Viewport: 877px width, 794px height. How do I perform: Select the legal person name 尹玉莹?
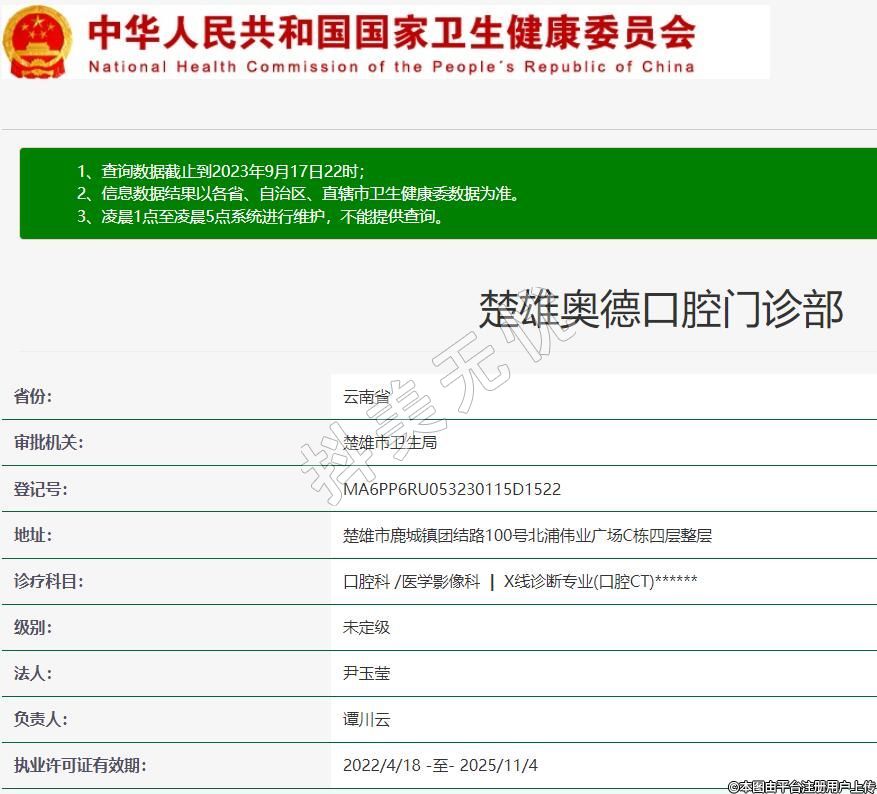pyautogui.click(x=366, y=673)
